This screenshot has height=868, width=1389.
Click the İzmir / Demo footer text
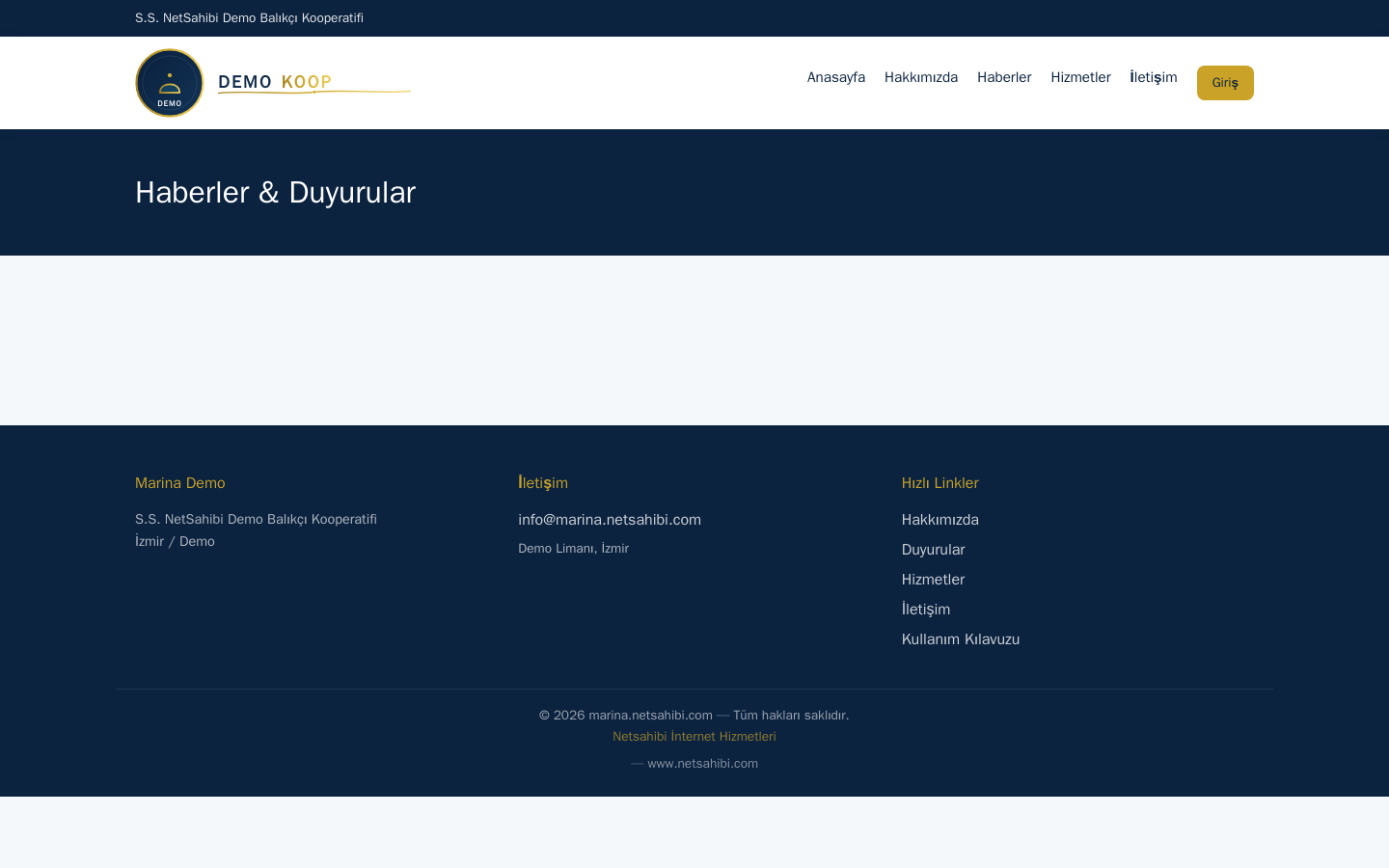175,542
